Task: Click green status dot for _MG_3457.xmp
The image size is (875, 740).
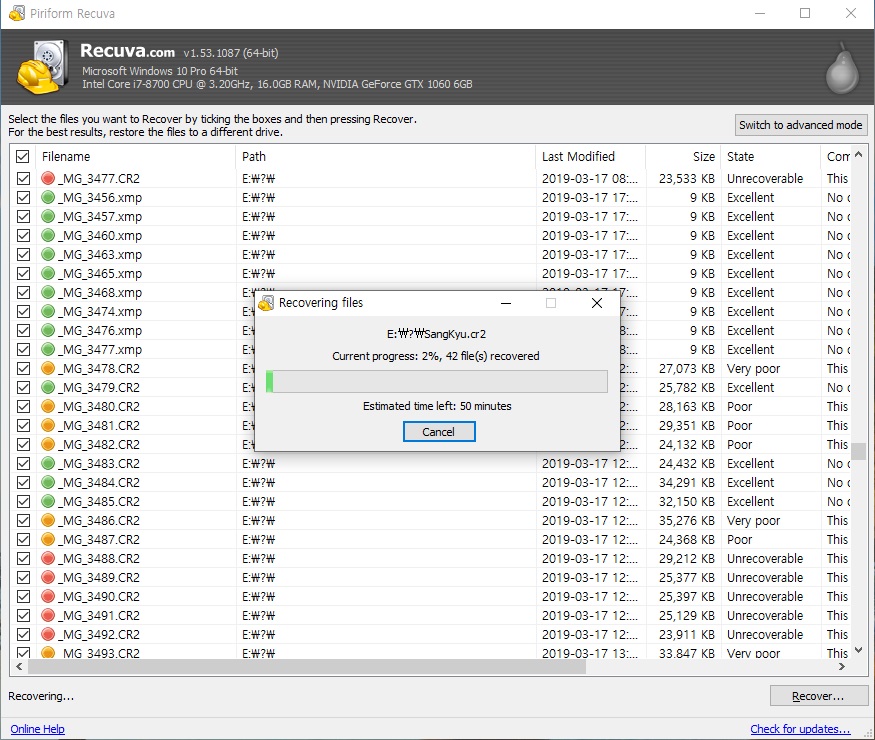Action: [x=48, y=217]
